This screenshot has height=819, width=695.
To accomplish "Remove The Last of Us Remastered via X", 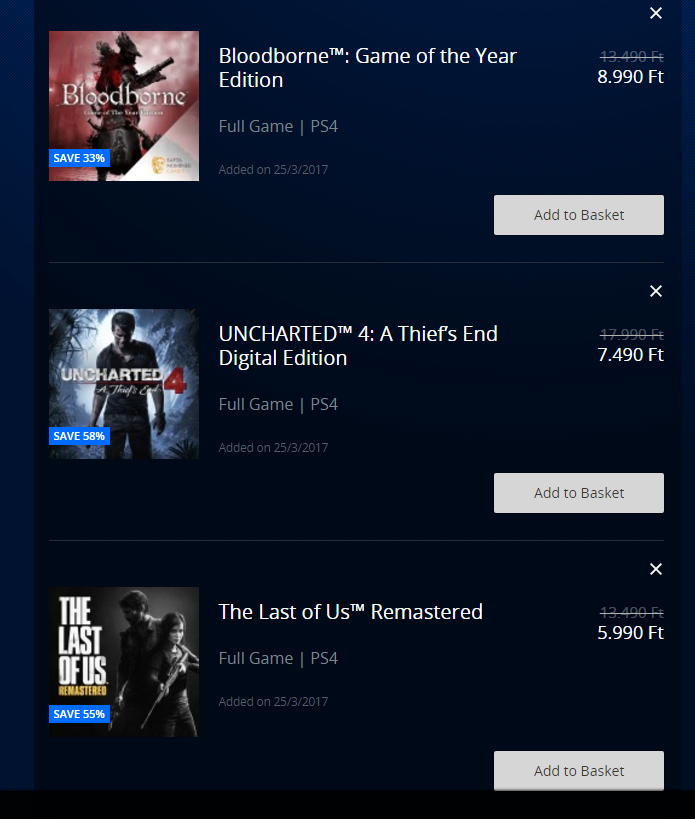I will (656, 569).
